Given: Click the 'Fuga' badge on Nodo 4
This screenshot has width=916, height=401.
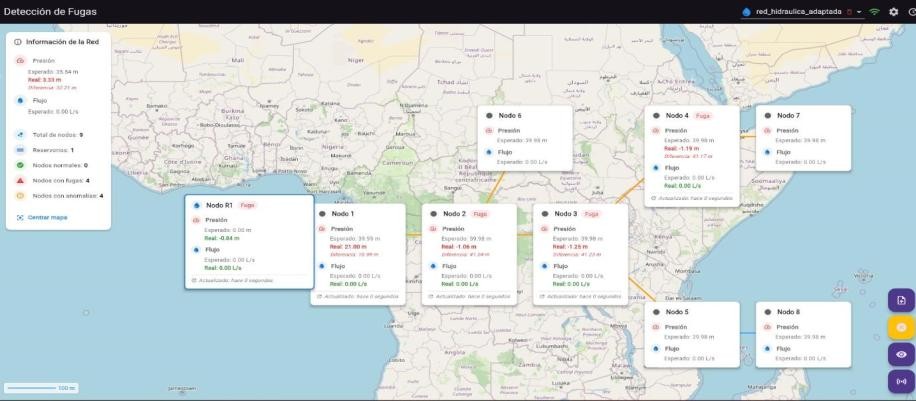Looking at the screenshot, I should tap(703, 115).
